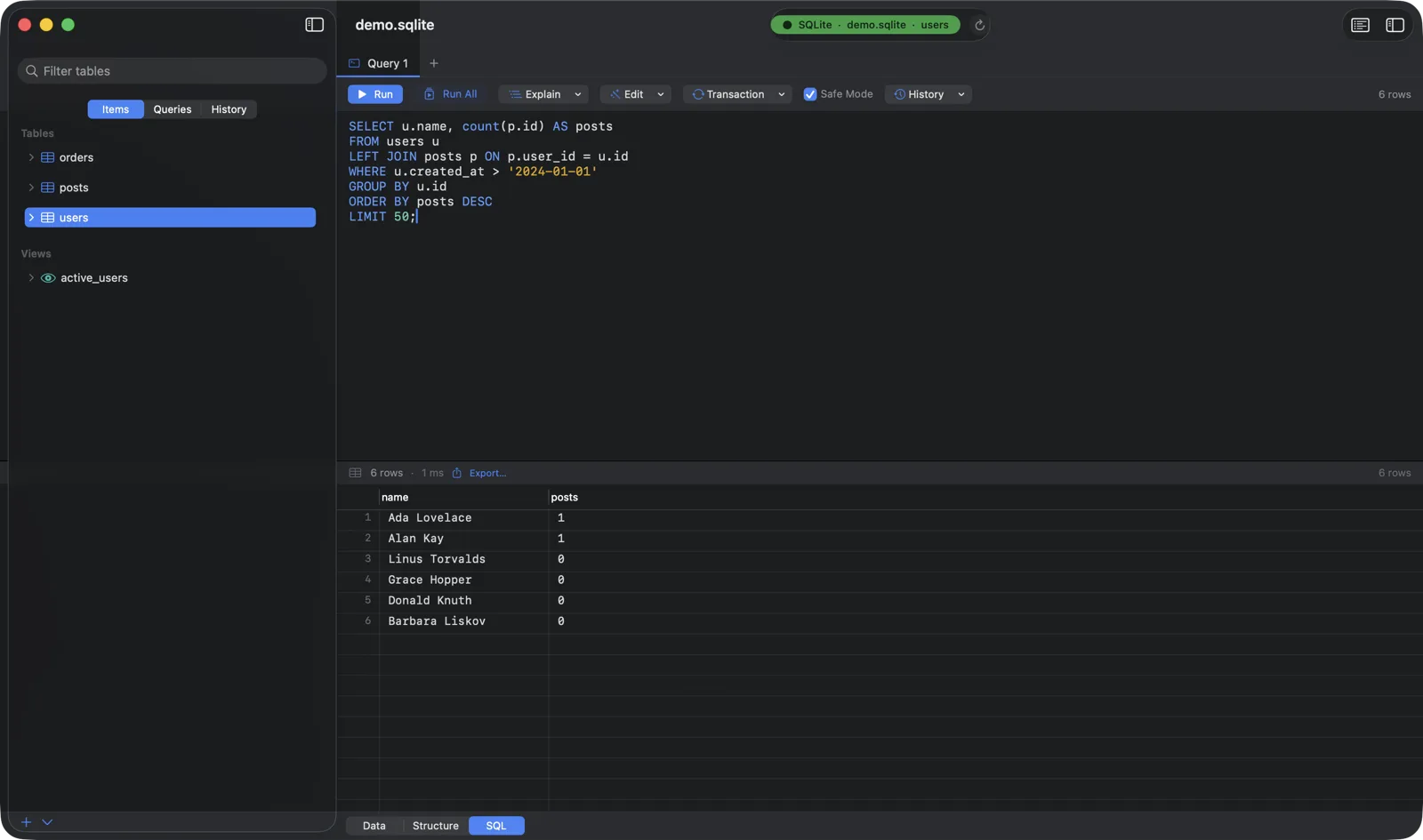Viewport: 1423px width, 840px height.
Task: Run the current query
Action: [375, 94]
